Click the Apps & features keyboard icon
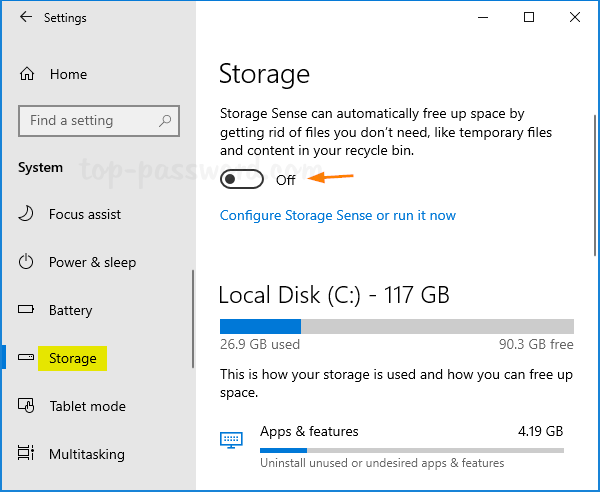The image size is (600, 492). click(x=231, y=439)
